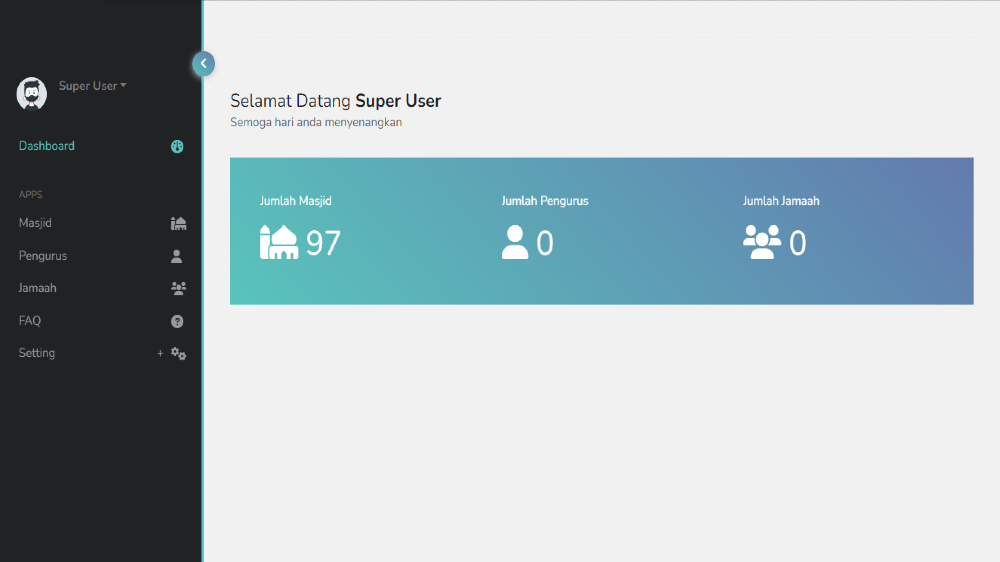This screenshot has height=562, width=1000.
Task: Click the Setting menu label
Action: pos(37,353)
